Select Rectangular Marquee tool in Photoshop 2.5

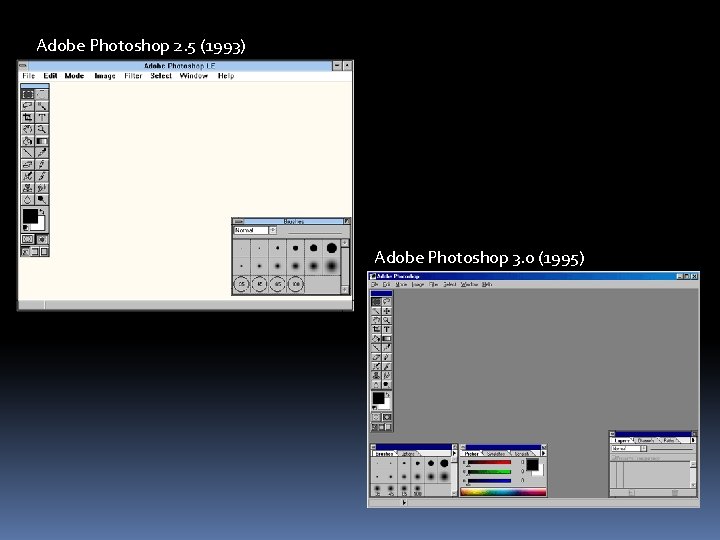(x=28, y=94)
